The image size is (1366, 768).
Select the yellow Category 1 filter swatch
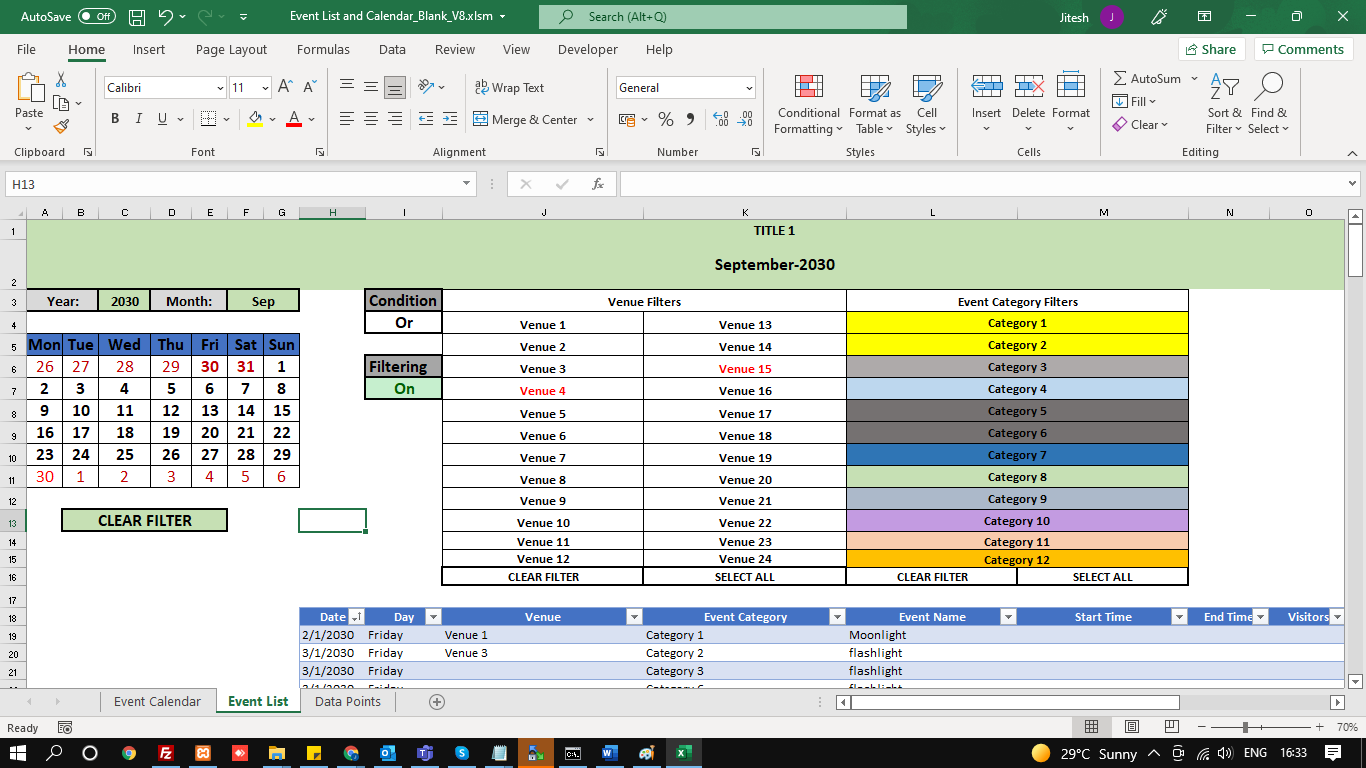click(x=1017, y=323)
